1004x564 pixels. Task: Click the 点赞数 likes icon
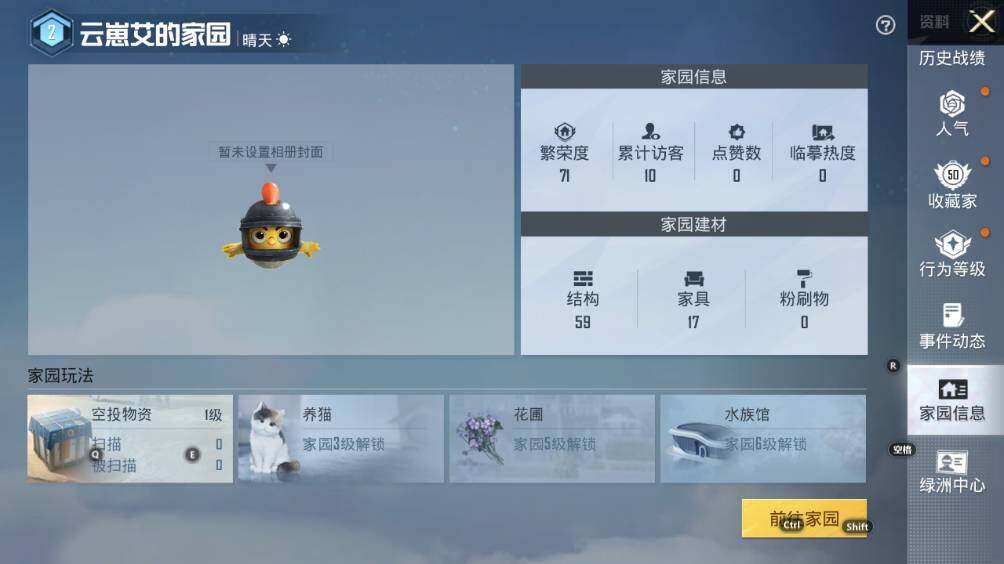tap(736, 132)
